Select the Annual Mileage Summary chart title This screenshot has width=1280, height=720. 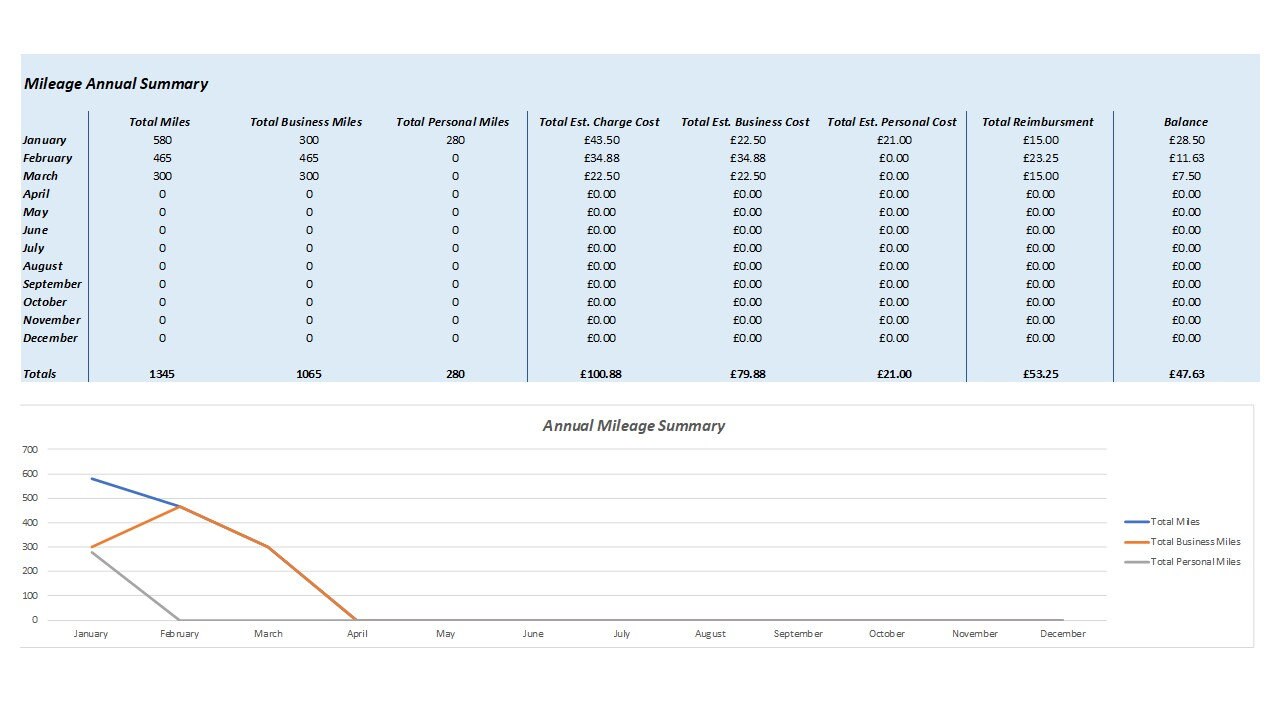point(633,425)
